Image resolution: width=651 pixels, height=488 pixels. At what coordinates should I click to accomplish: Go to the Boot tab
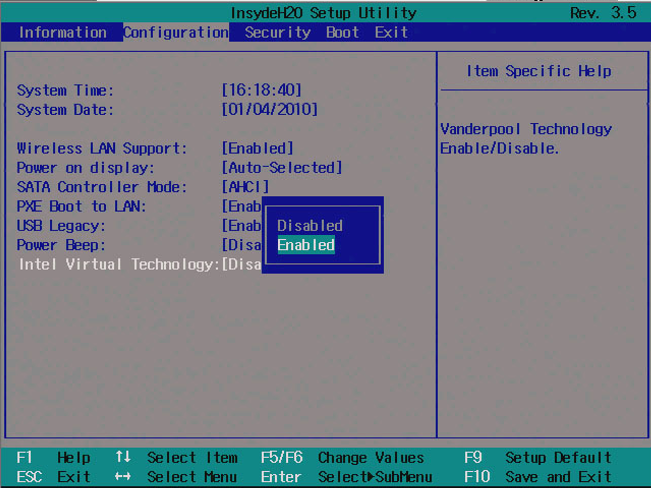click(342, 32)
